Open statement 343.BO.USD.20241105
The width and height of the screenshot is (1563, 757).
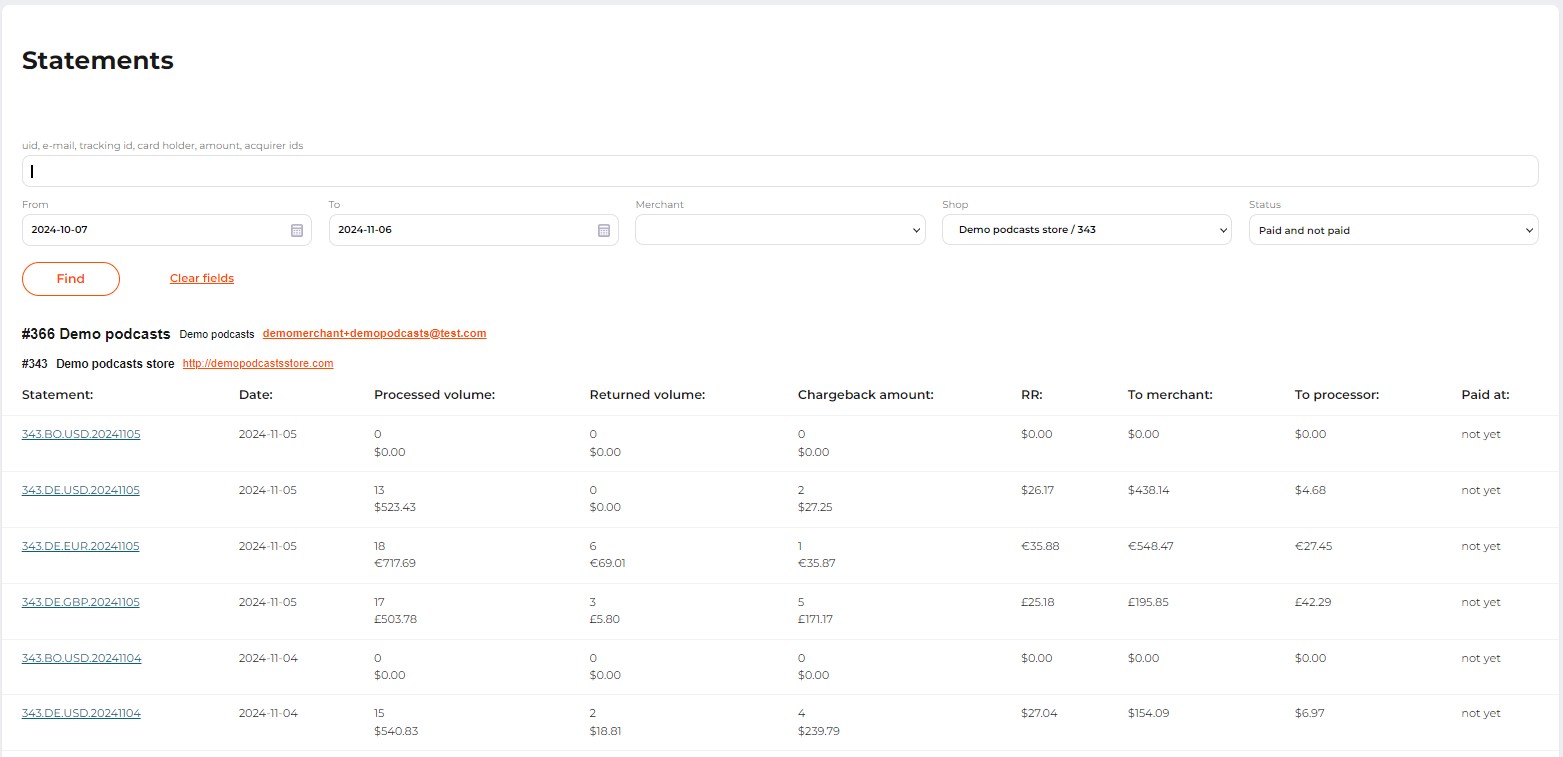81,435
